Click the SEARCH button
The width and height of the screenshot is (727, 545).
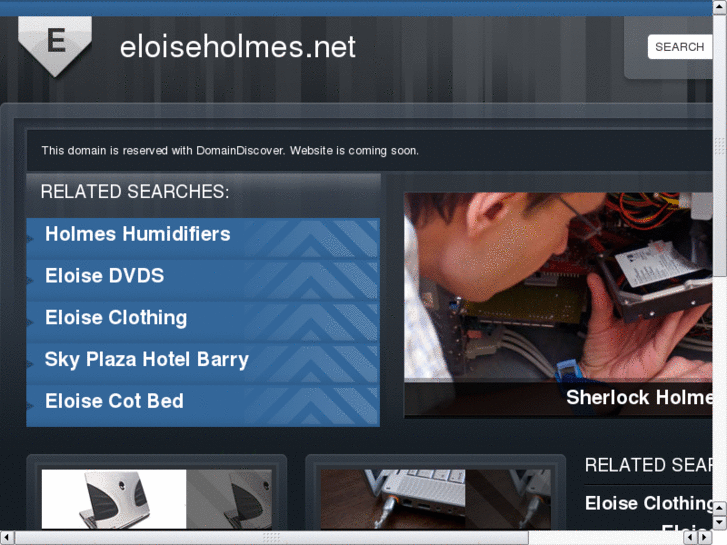point(679,47)
